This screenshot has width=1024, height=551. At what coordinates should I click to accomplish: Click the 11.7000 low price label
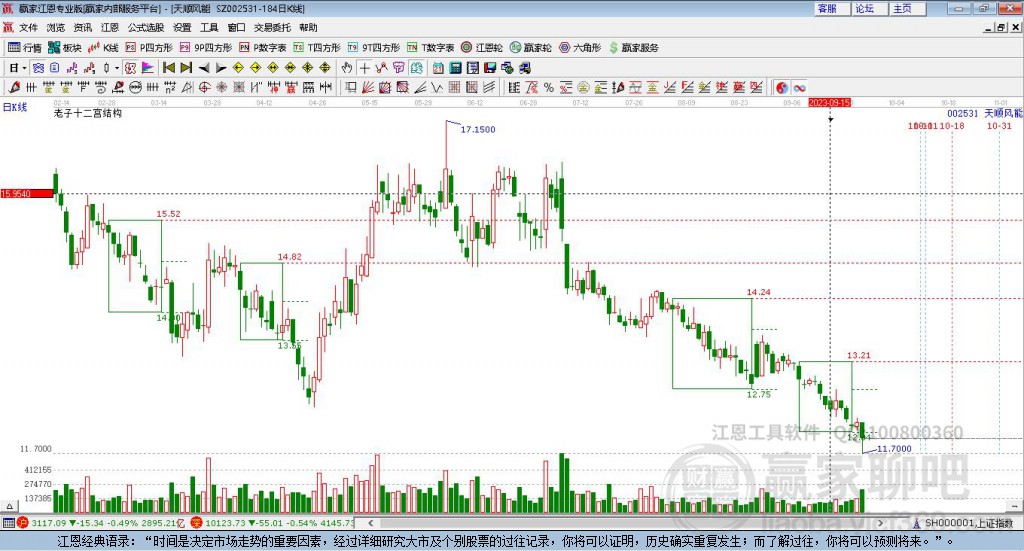894,449
